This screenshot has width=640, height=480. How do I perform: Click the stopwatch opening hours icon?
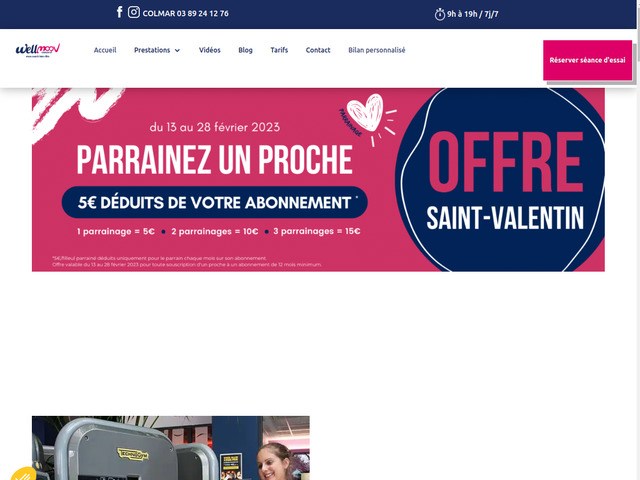point(440,14)
